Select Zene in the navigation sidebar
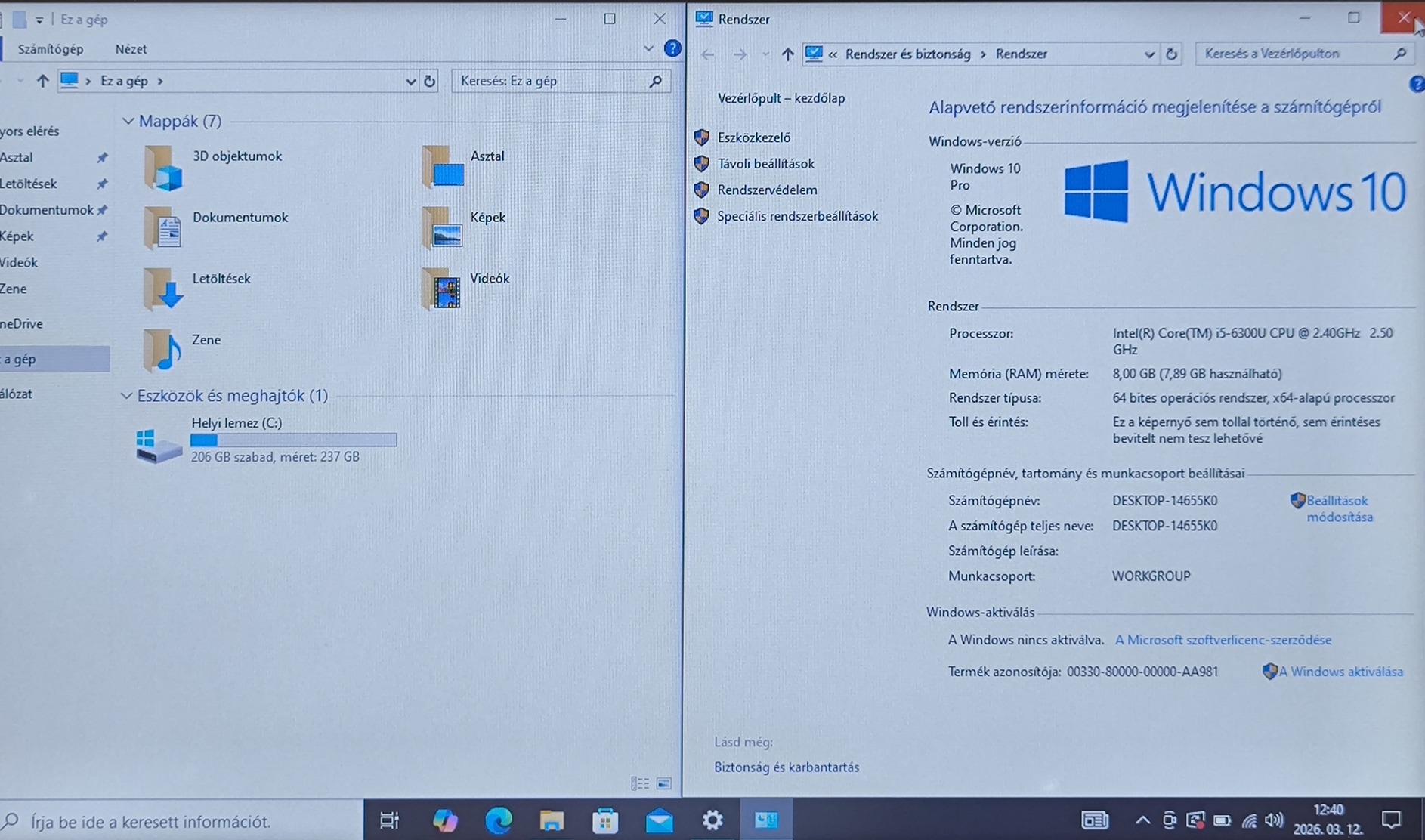The height and width of the screenshot is (840, 1425). point(14,289)
